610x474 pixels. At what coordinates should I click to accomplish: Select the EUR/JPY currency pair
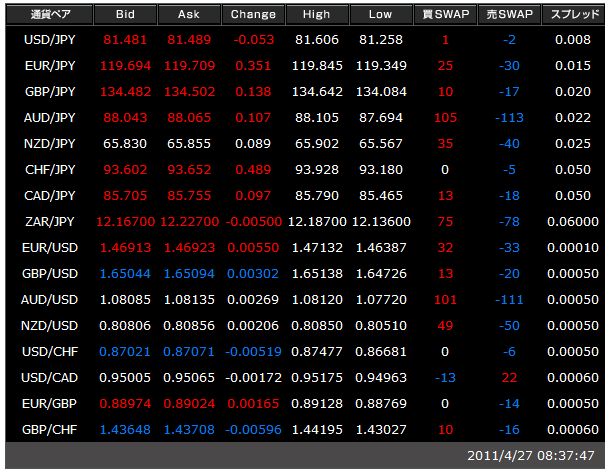[49, 66]
